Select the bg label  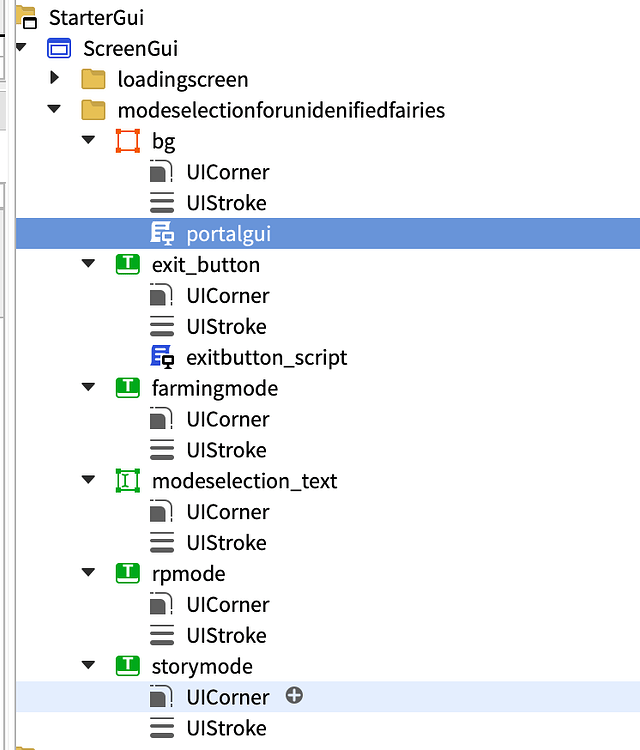[164, 142]
